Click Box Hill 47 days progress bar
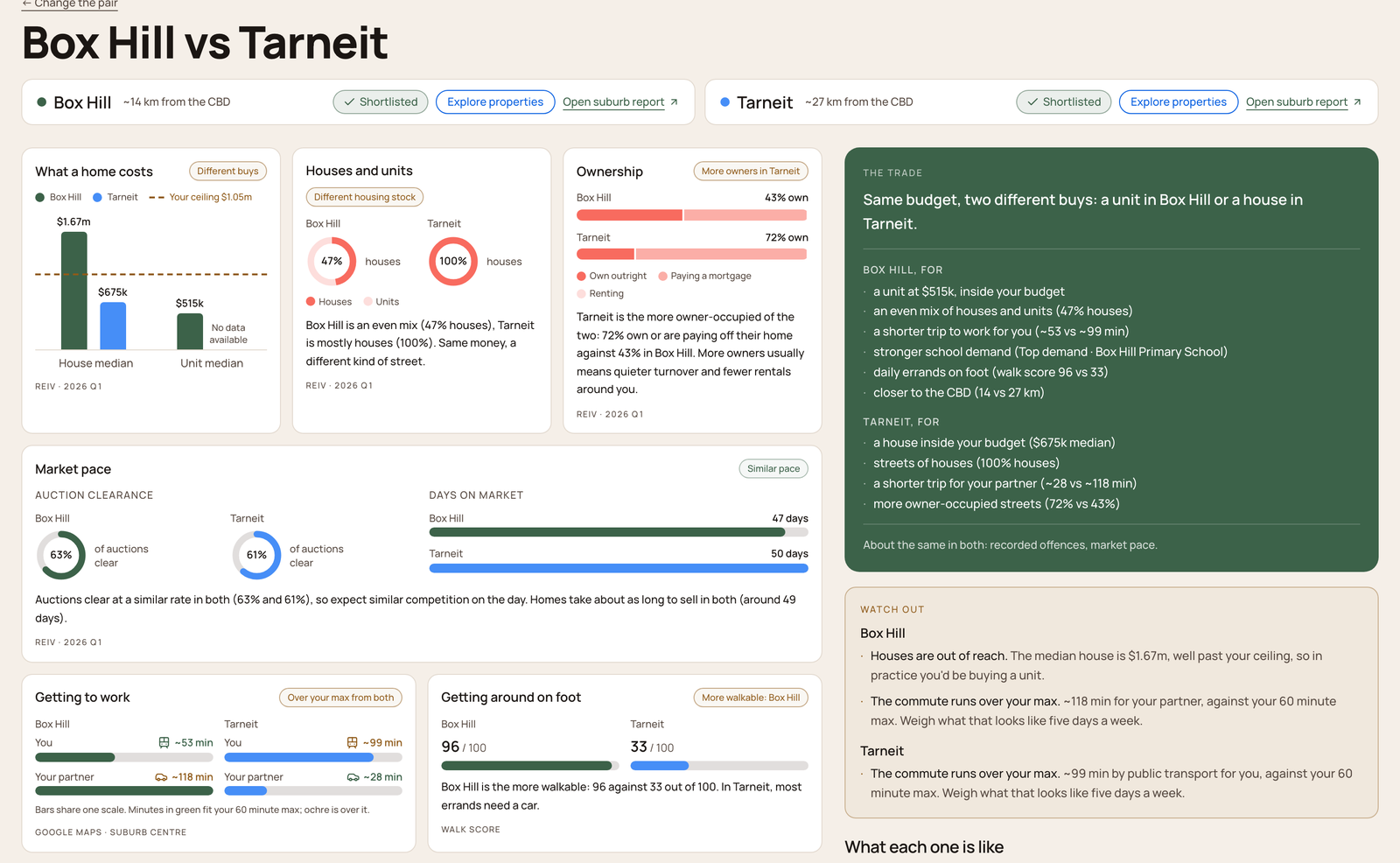The image size is (1400, 863). point(619,532)
